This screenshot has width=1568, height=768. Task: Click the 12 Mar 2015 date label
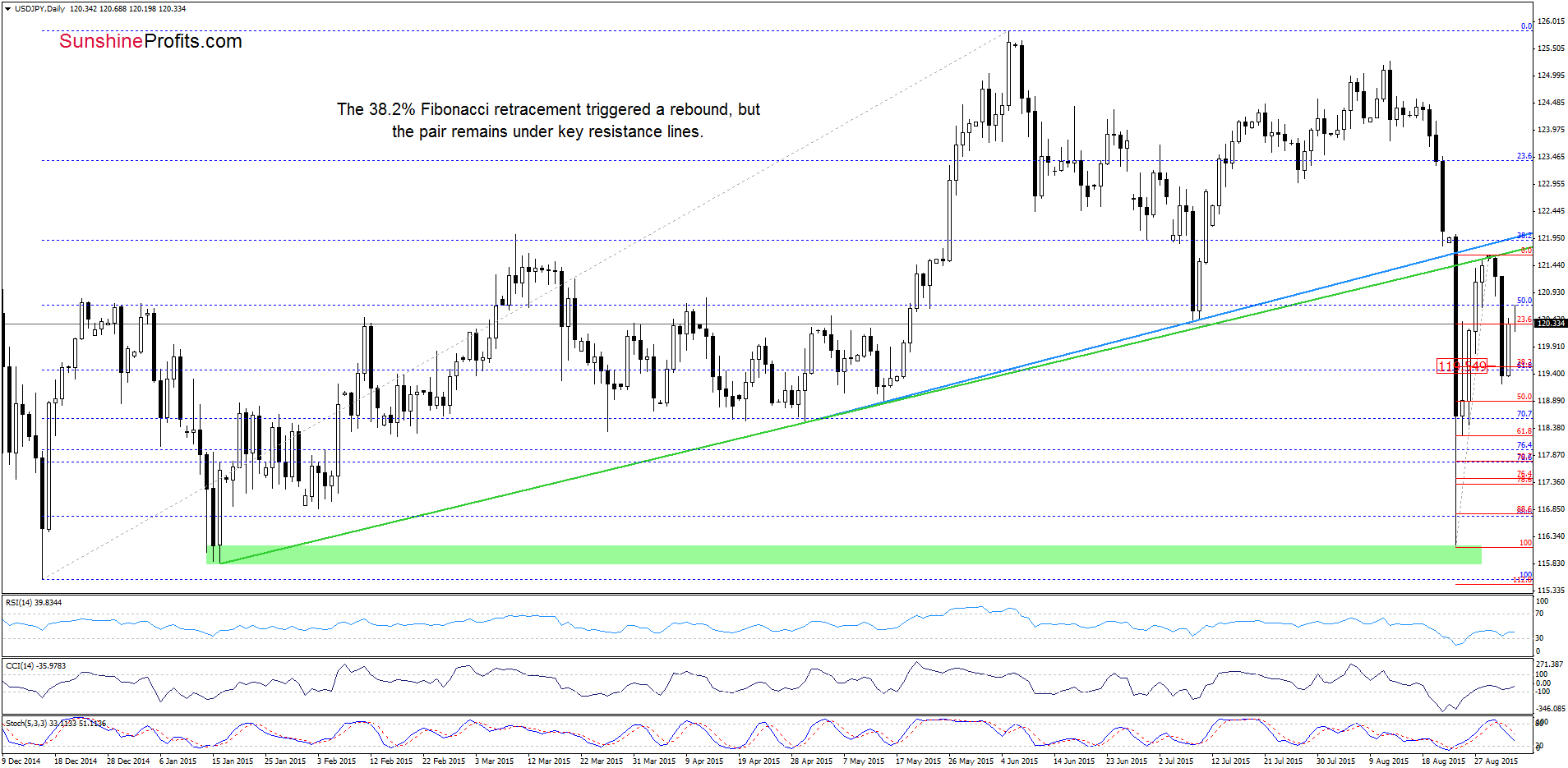click(549, 761)
